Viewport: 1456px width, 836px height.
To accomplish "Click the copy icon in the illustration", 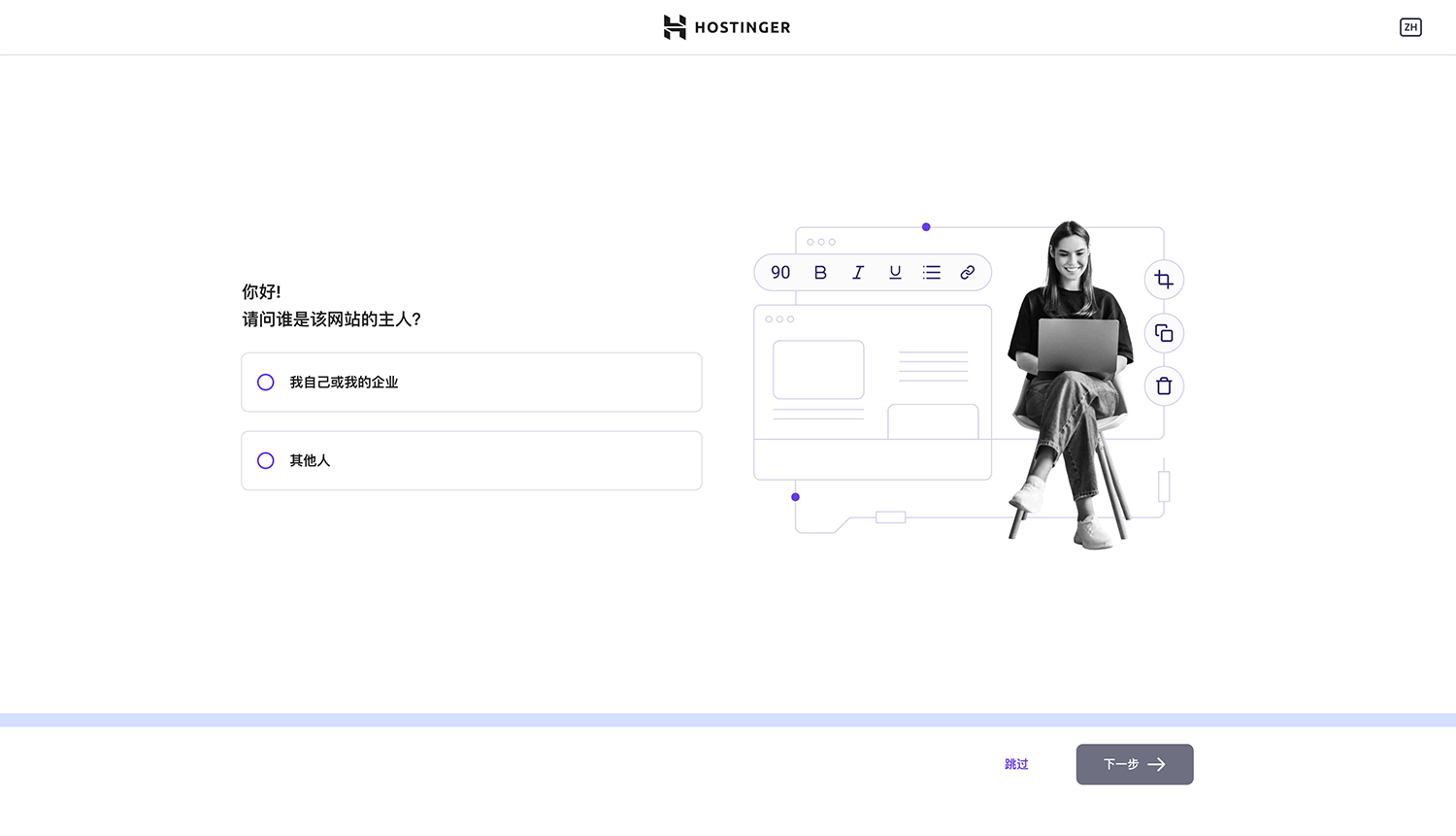I will (1164, 333).
